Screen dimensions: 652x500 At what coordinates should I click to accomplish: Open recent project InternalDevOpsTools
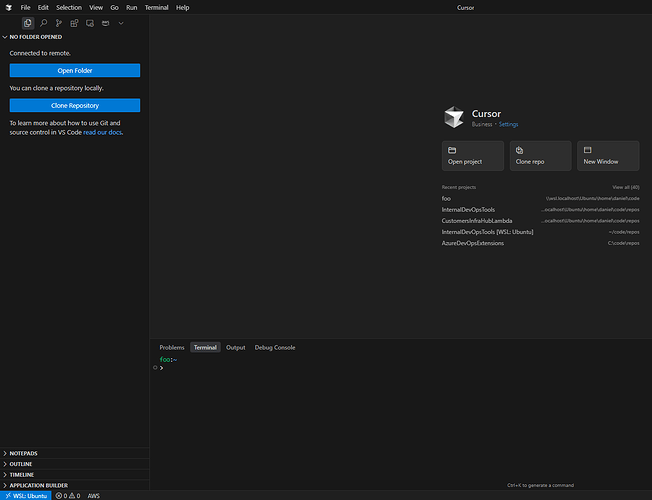coord(541,210)
